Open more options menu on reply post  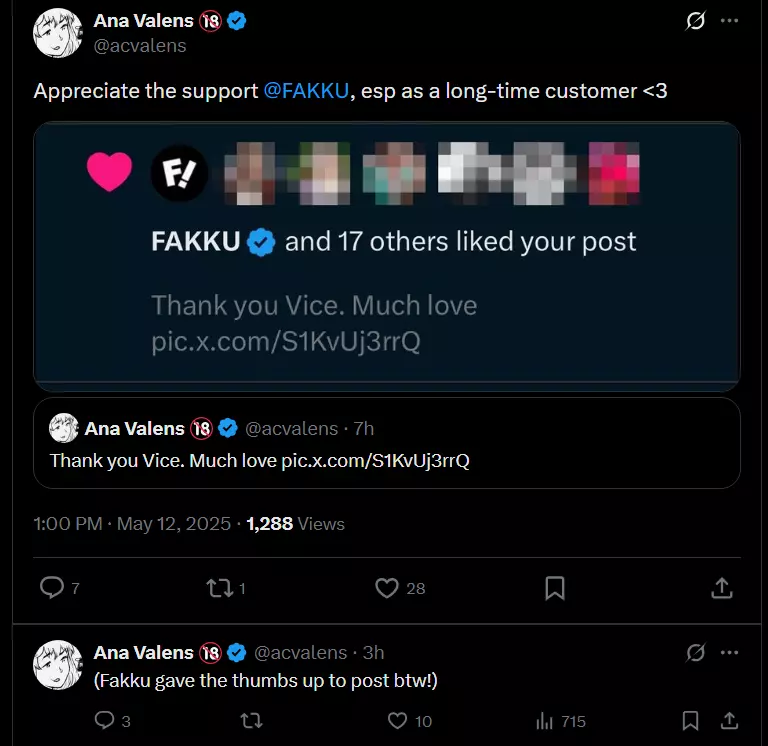730,653
